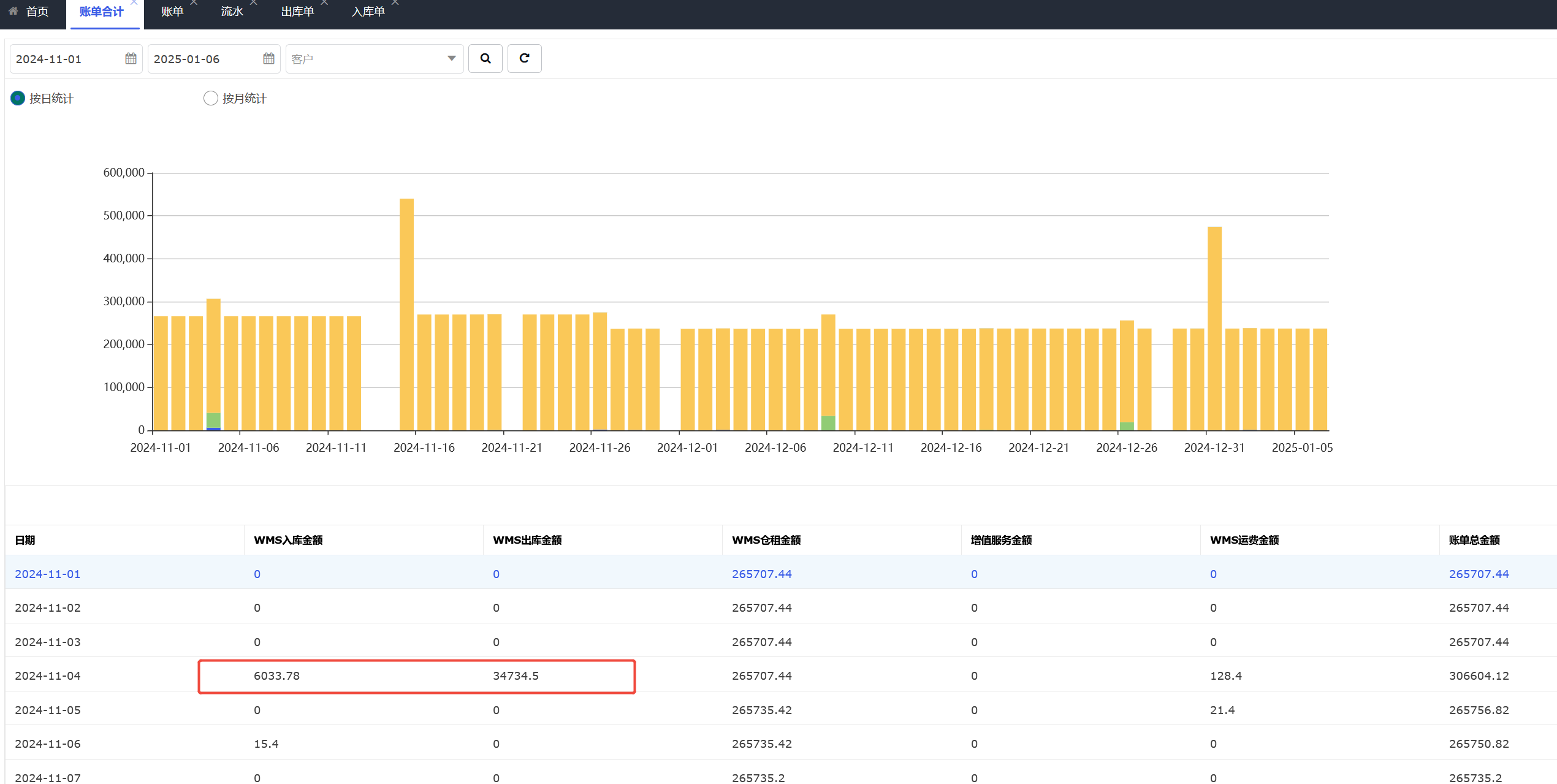Close the 账单合计 tab
This screenshot has height=784, width=1557.
click(134, 3)
